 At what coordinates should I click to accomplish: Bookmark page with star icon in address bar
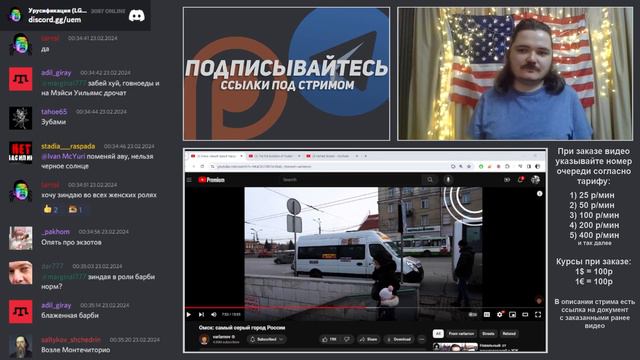click(x=469, y=166)
